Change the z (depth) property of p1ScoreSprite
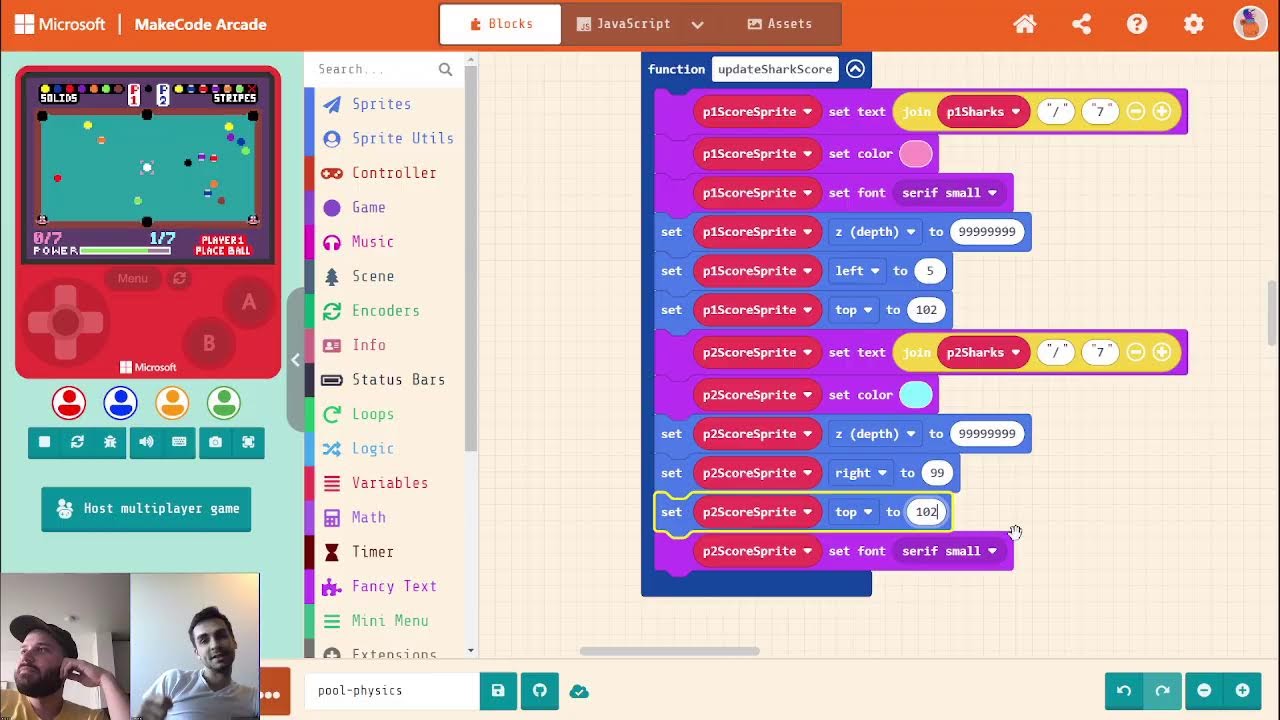 point(876,232)
